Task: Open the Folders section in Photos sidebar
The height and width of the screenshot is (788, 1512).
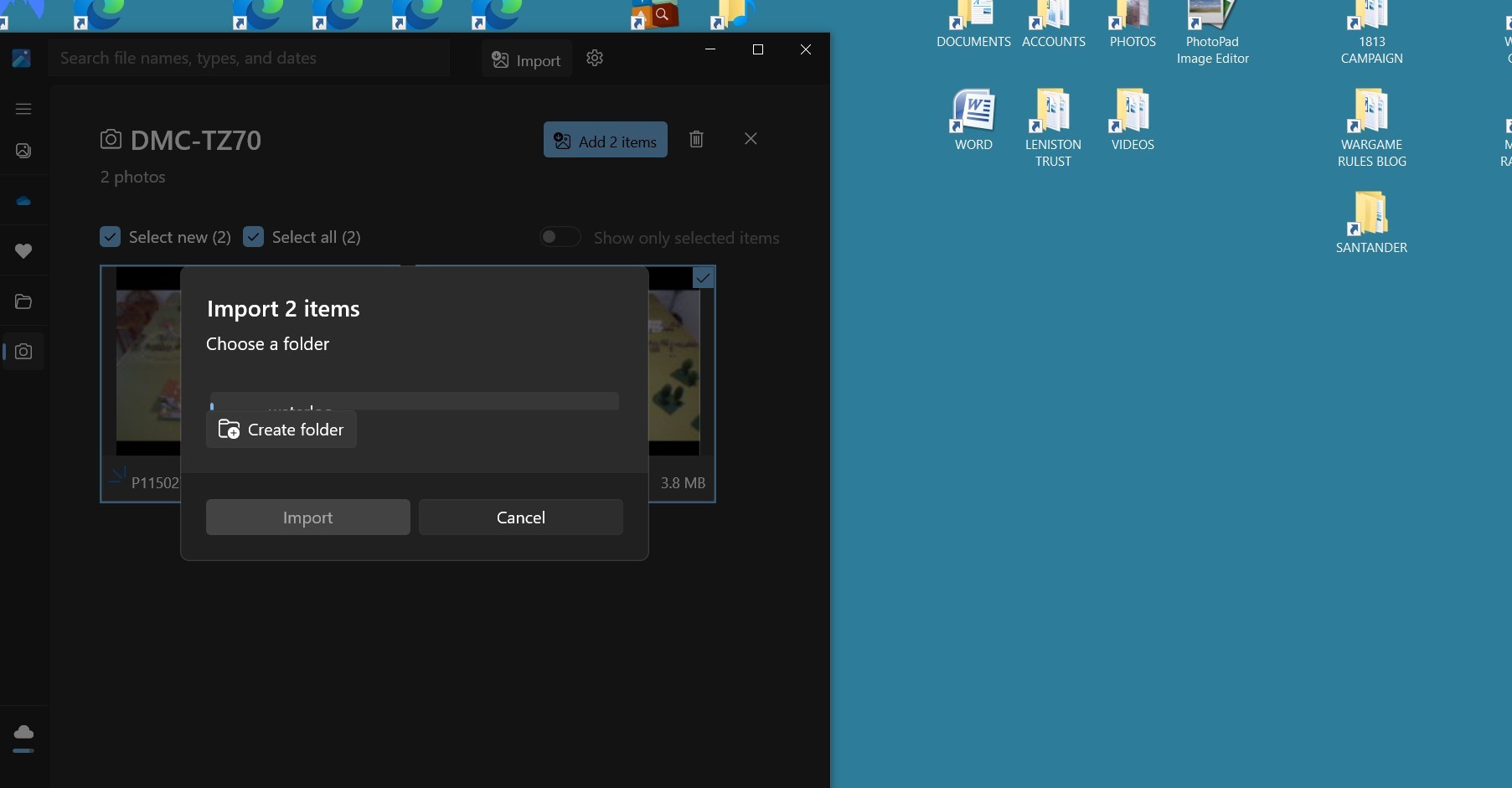Action: point(23,301)
